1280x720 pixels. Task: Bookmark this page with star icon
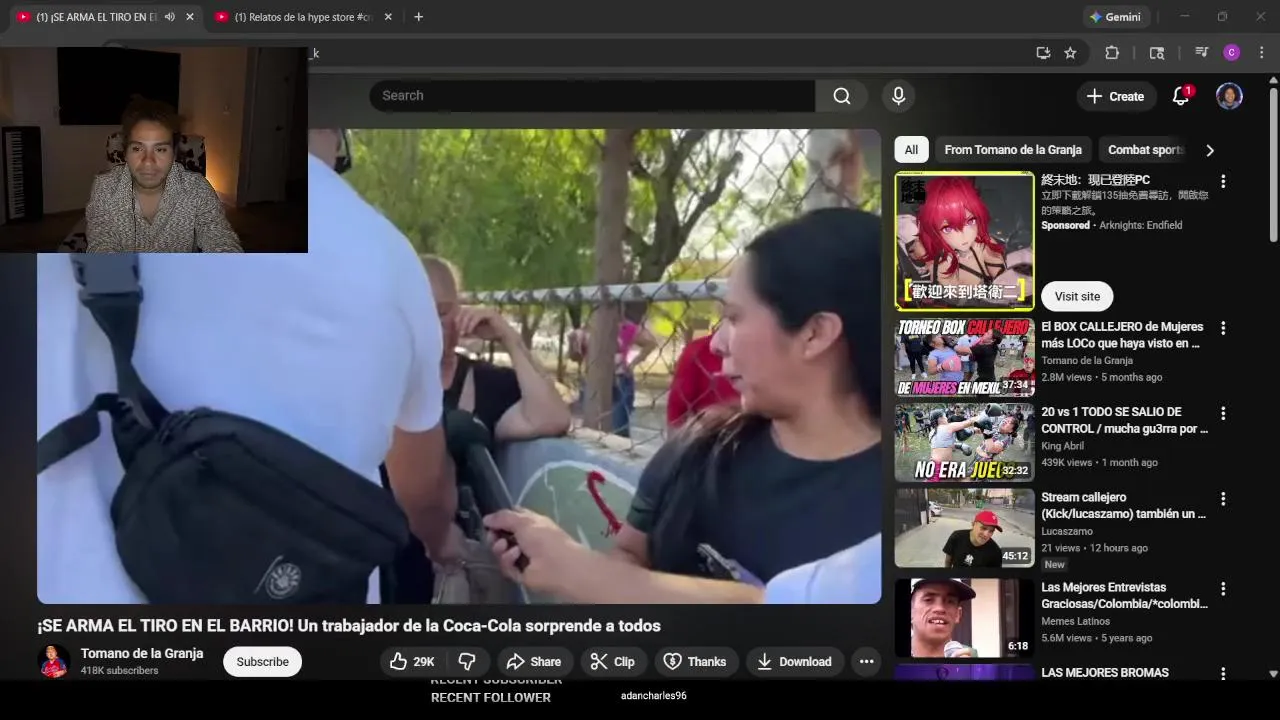[x=1070, y=53]
